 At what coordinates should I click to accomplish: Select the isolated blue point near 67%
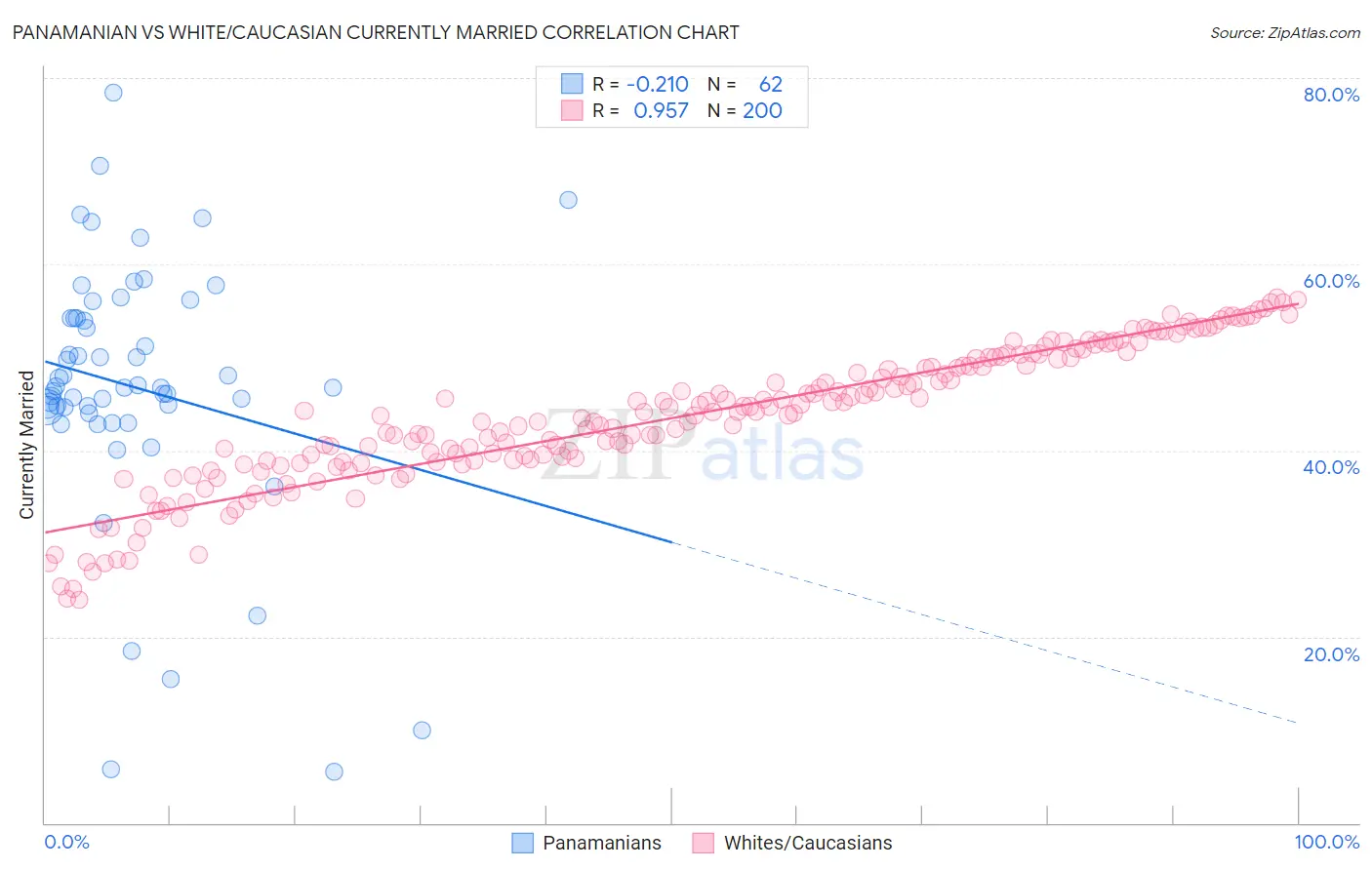point(568,200)
